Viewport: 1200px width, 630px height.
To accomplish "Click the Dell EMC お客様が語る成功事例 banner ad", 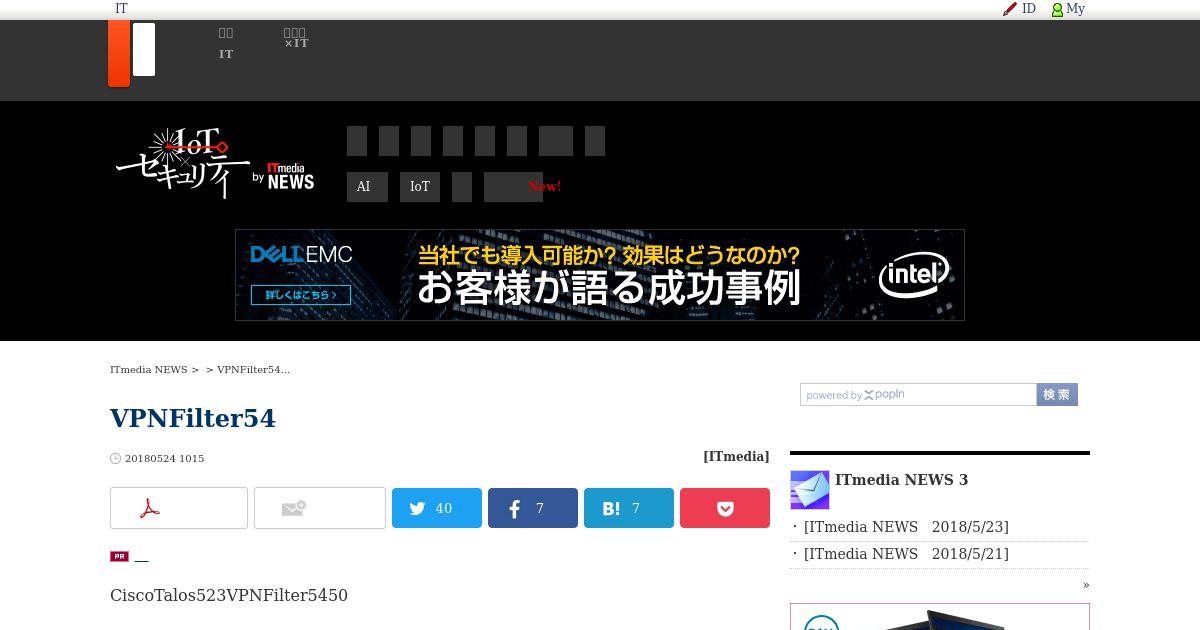I will coord(600,275).
